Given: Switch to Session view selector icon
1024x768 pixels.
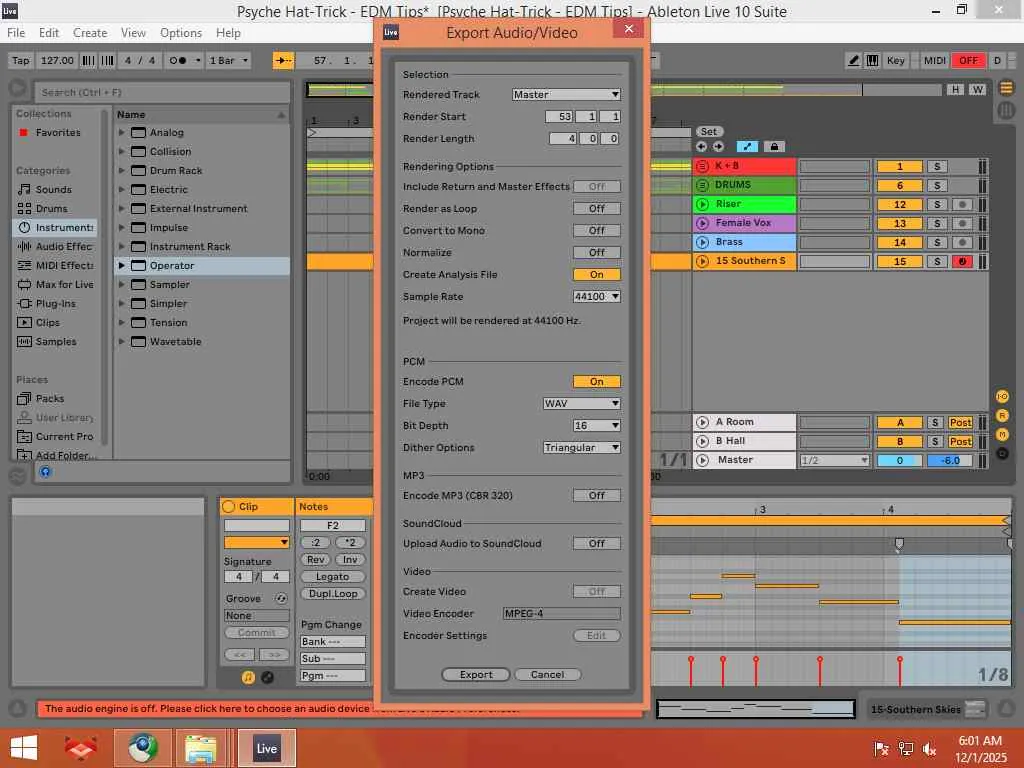Looking at the screenshot, I should point(1006,110).
